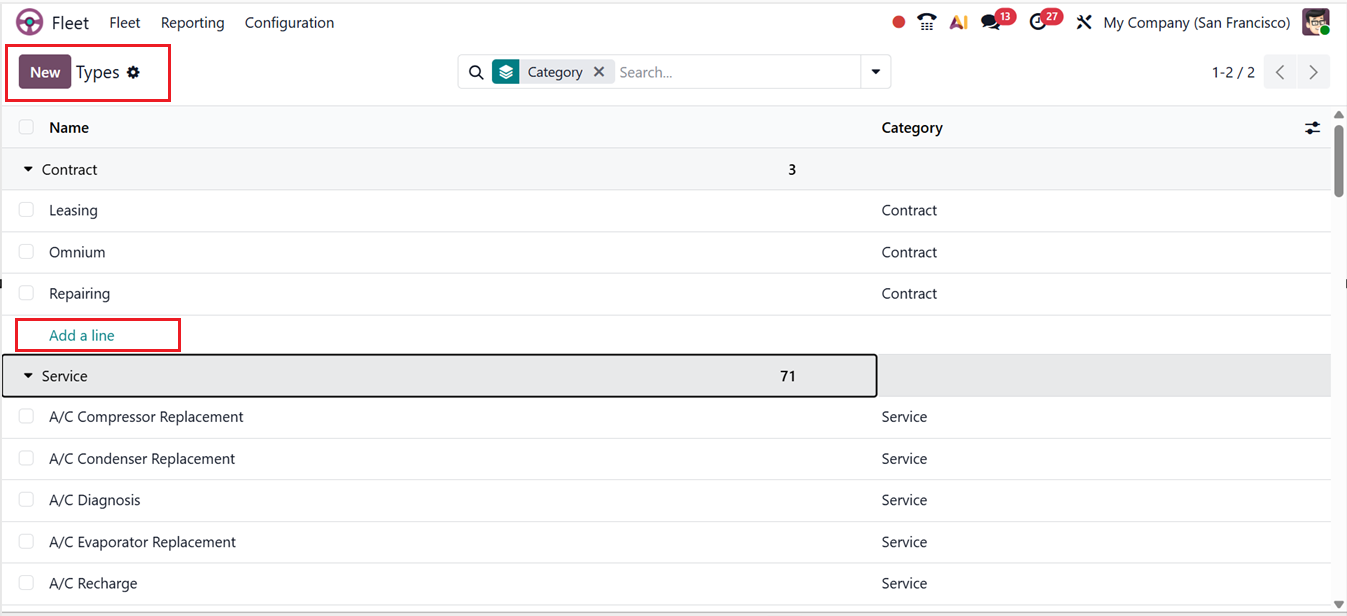This screenshot has width=1347, height=616.
Task: Click the New button
Action: point(45,72)
